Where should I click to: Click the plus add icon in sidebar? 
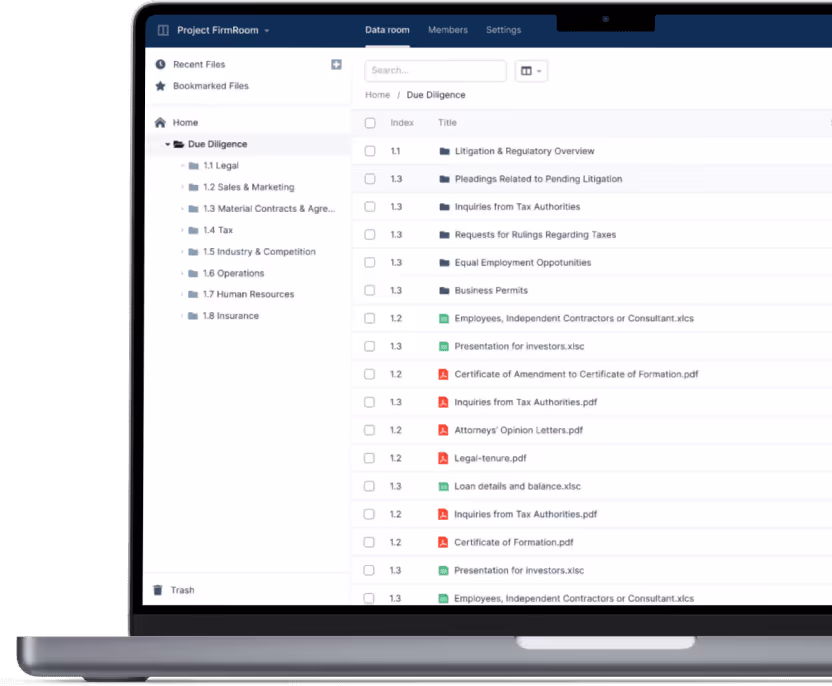click(x=336, y=64)
